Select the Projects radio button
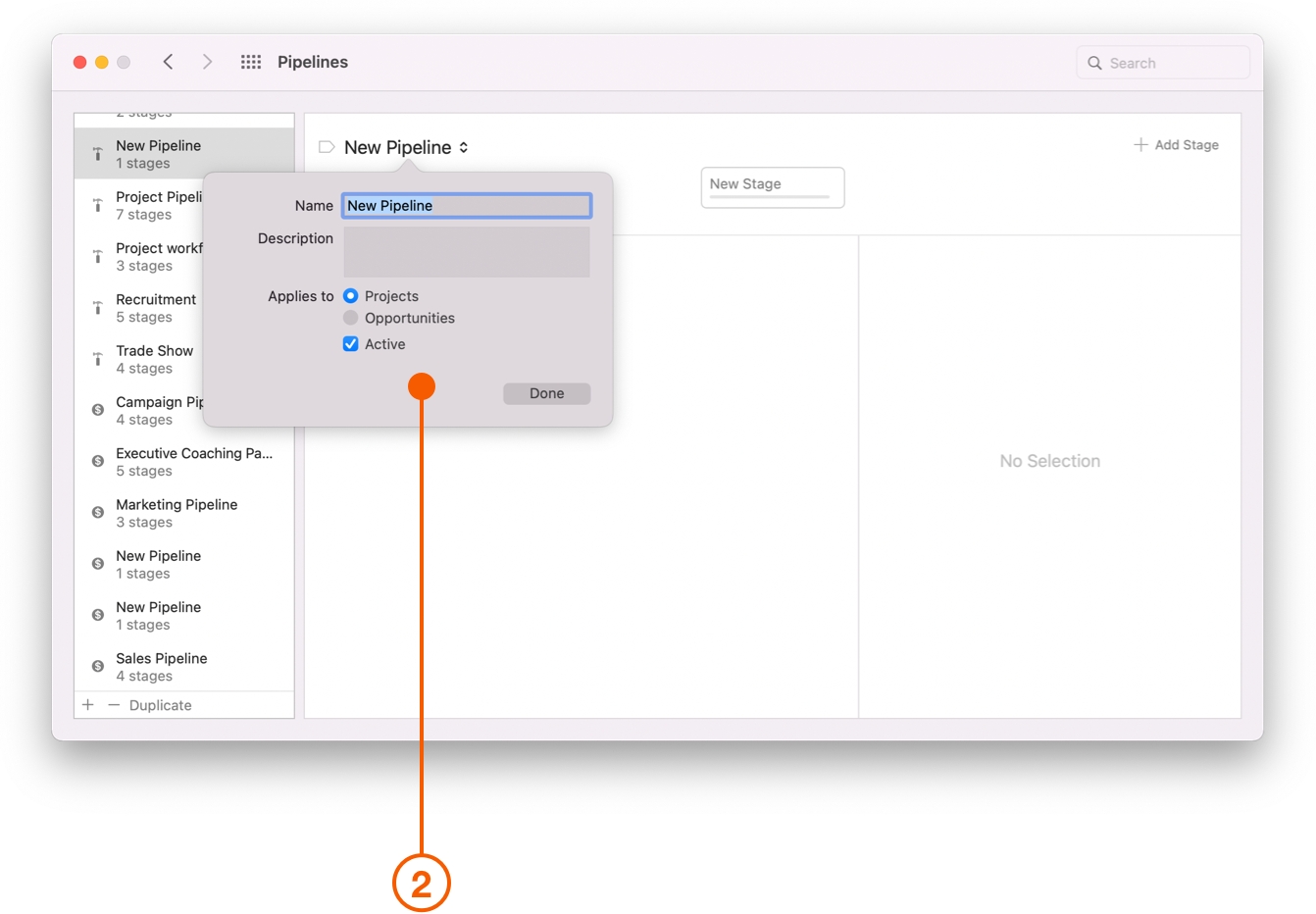The width and height of the screenshot is (1316, 914). click(x=350, y=295)
